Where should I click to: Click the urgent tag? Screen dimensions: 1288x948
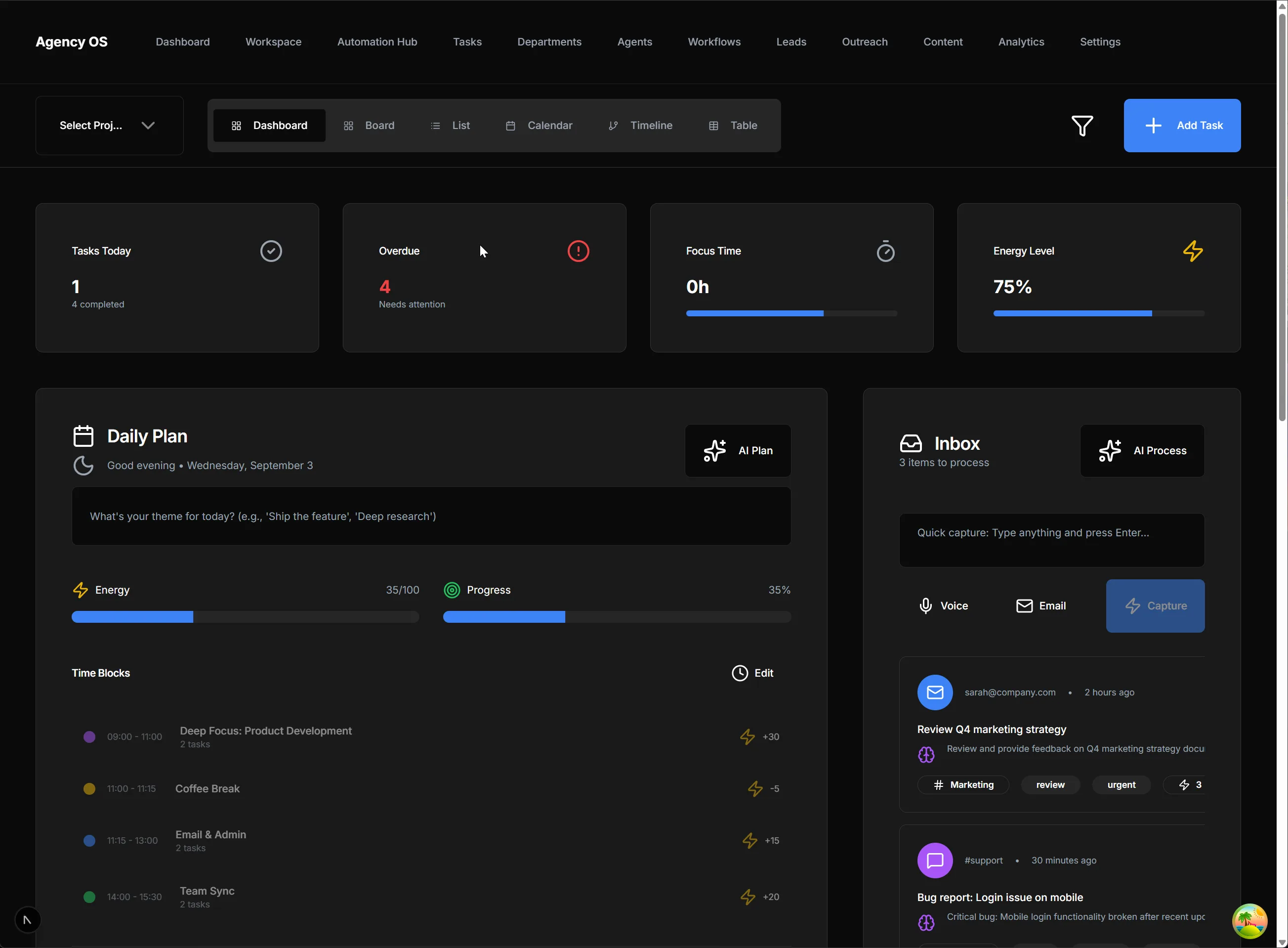point(1121,785)
